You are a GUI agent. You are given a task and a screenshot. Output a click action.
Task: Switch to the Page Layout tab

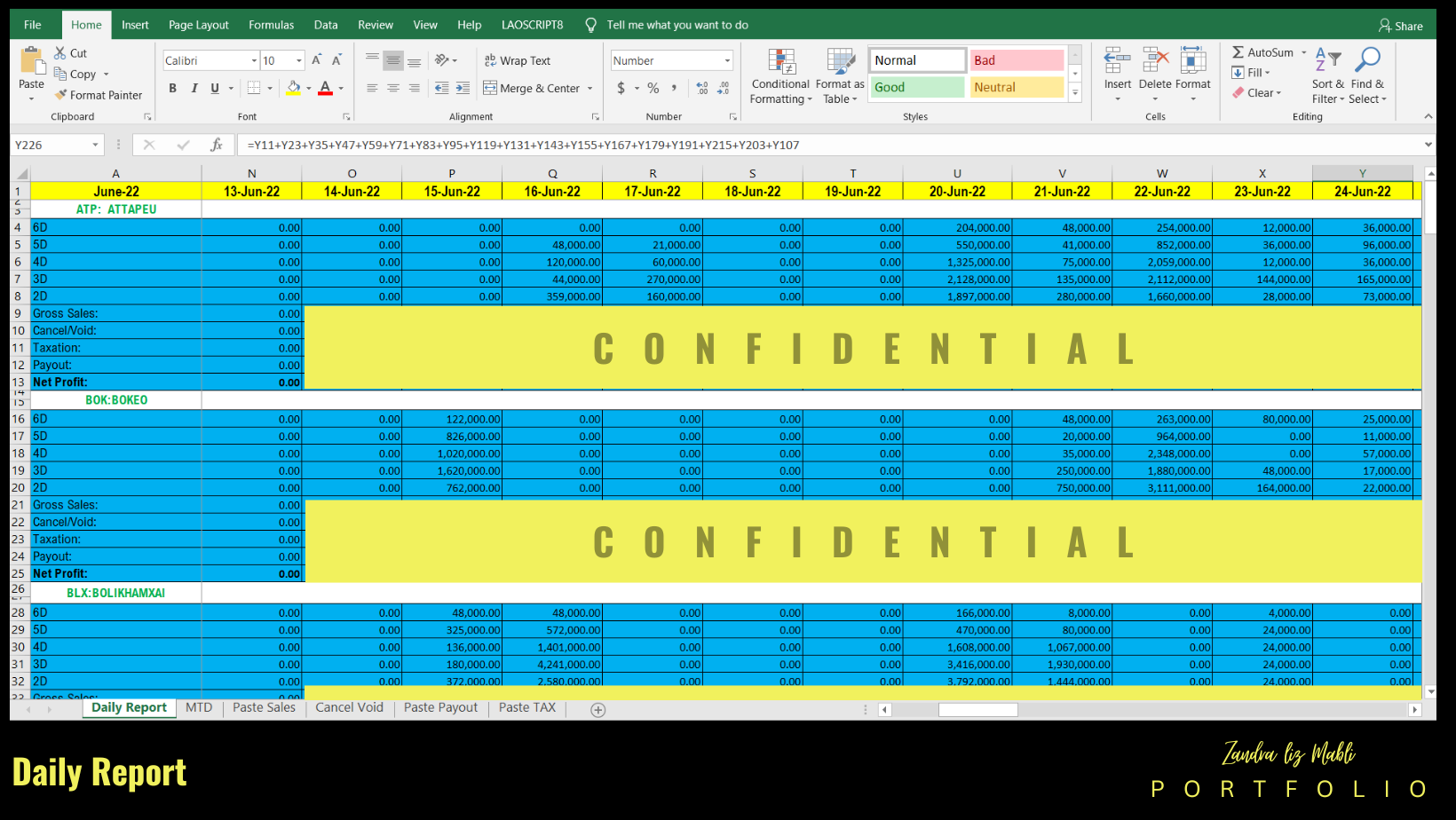[199, 25]
